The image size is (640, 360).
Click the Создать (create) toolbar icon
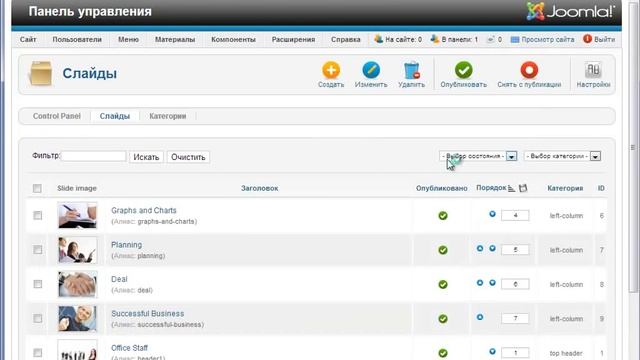331,70
